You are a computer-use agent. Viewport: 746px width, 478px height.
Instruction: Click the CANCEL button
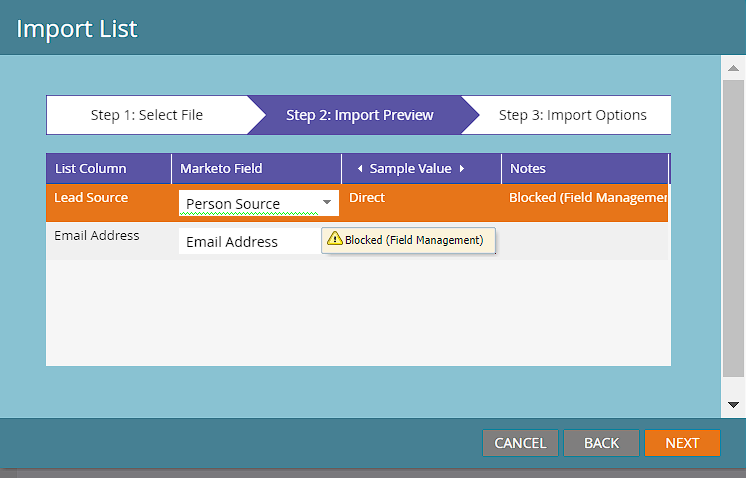click(520, 443)
